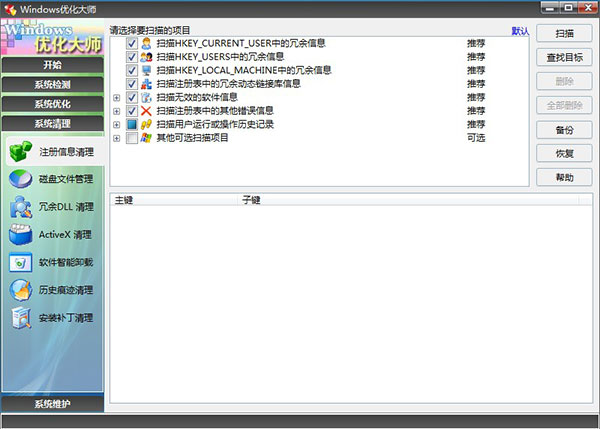Image resolution: width=600 pixels, height=429 pixels.
Task: Click the 默认 link
Action: (x=520, y=31)
